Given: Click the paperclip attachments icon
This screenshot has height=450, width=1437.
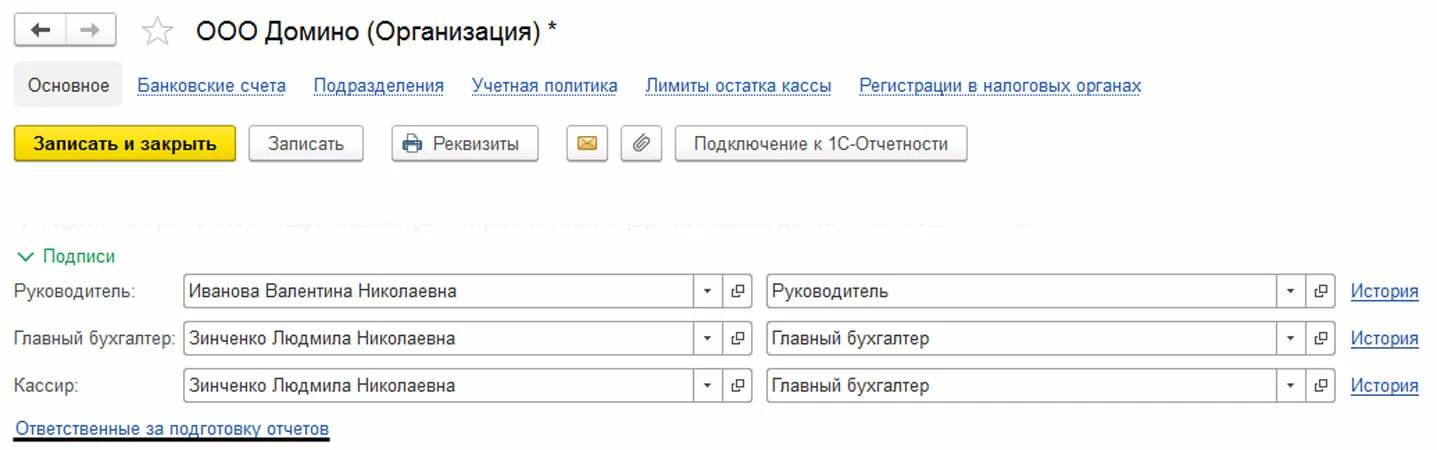Looking at the screenshot, I should [641, 144].
